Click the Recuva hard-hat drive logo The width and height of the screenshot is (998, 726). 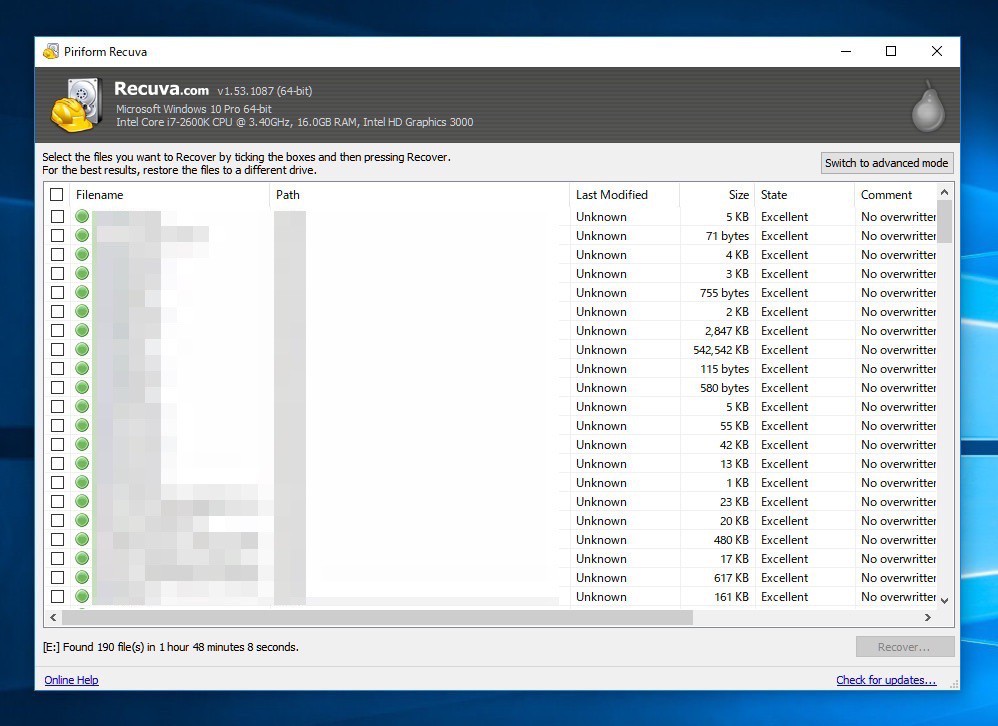coord(76,105)
